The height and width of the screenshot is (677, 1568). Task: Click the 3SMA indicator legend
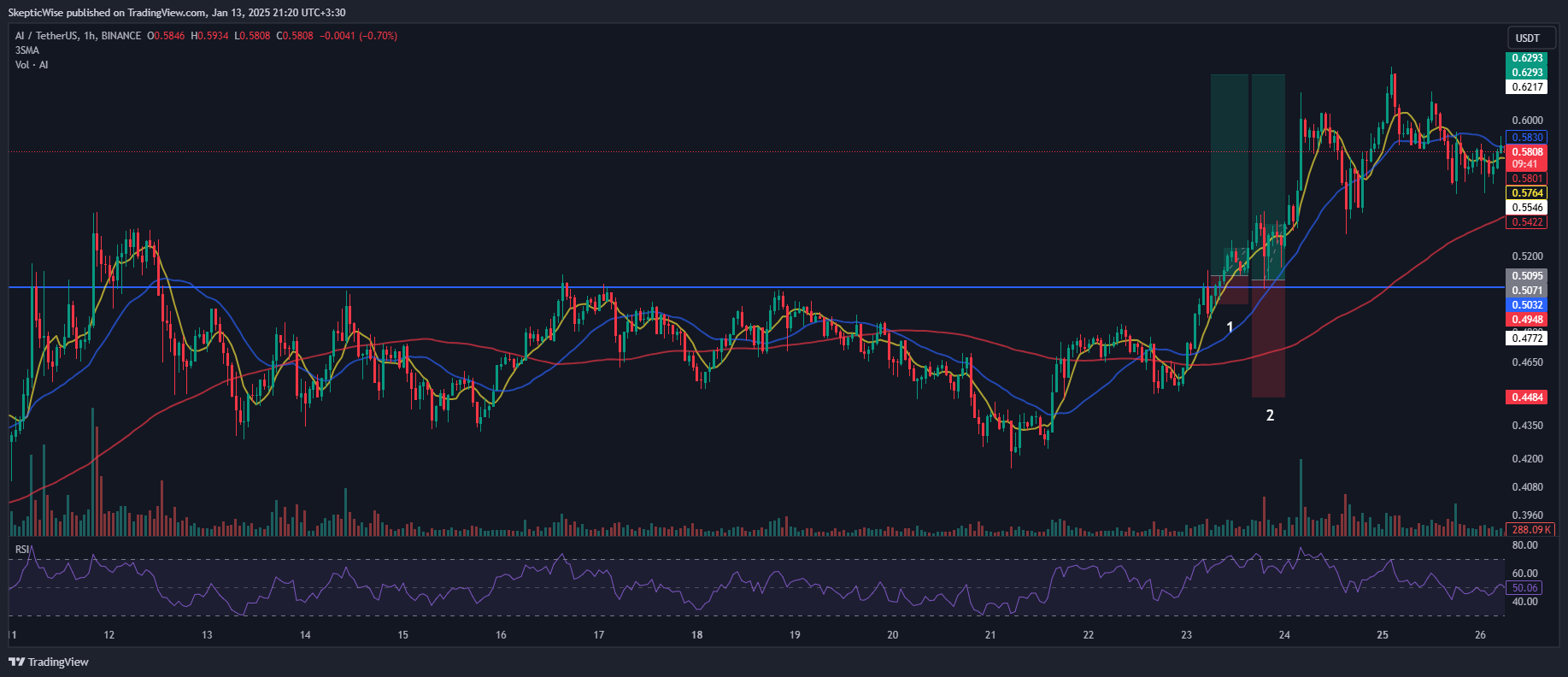(x=27, y=50)
